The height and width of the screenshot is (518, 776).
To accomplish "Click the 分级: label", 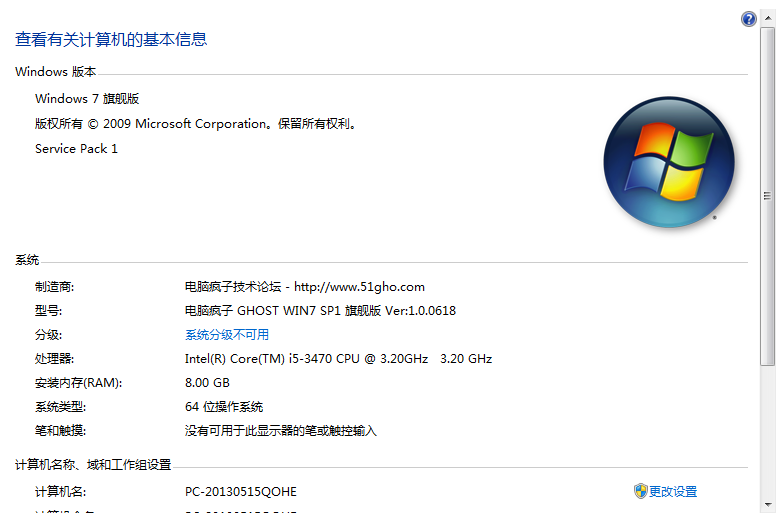I will pos(48,335).
